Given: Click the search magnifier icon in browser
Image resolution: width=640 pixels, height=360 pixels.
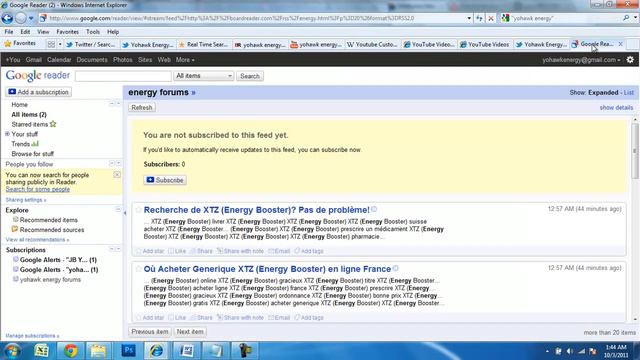Looking at the screenshot, I should tap(626, 18).
